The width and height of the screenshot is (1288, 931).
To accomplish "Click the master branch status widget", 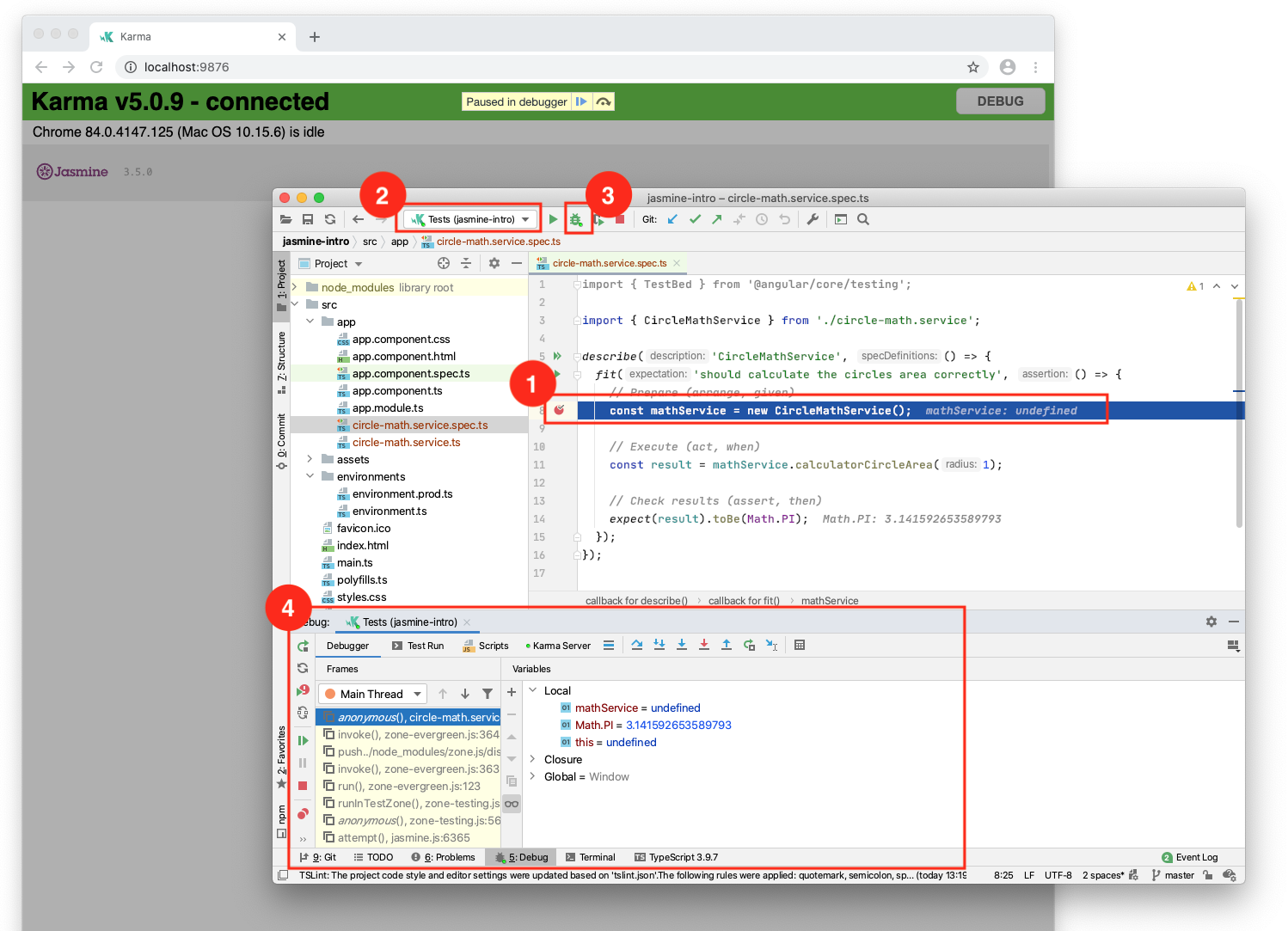I will (1173, 875).
